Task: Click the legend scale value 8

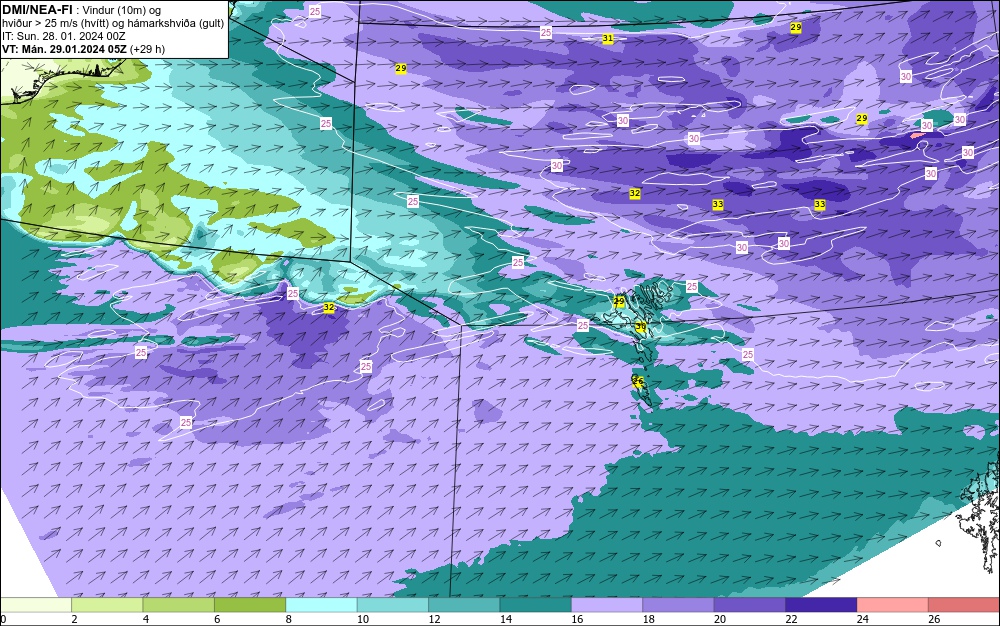Action: (289, 619)
